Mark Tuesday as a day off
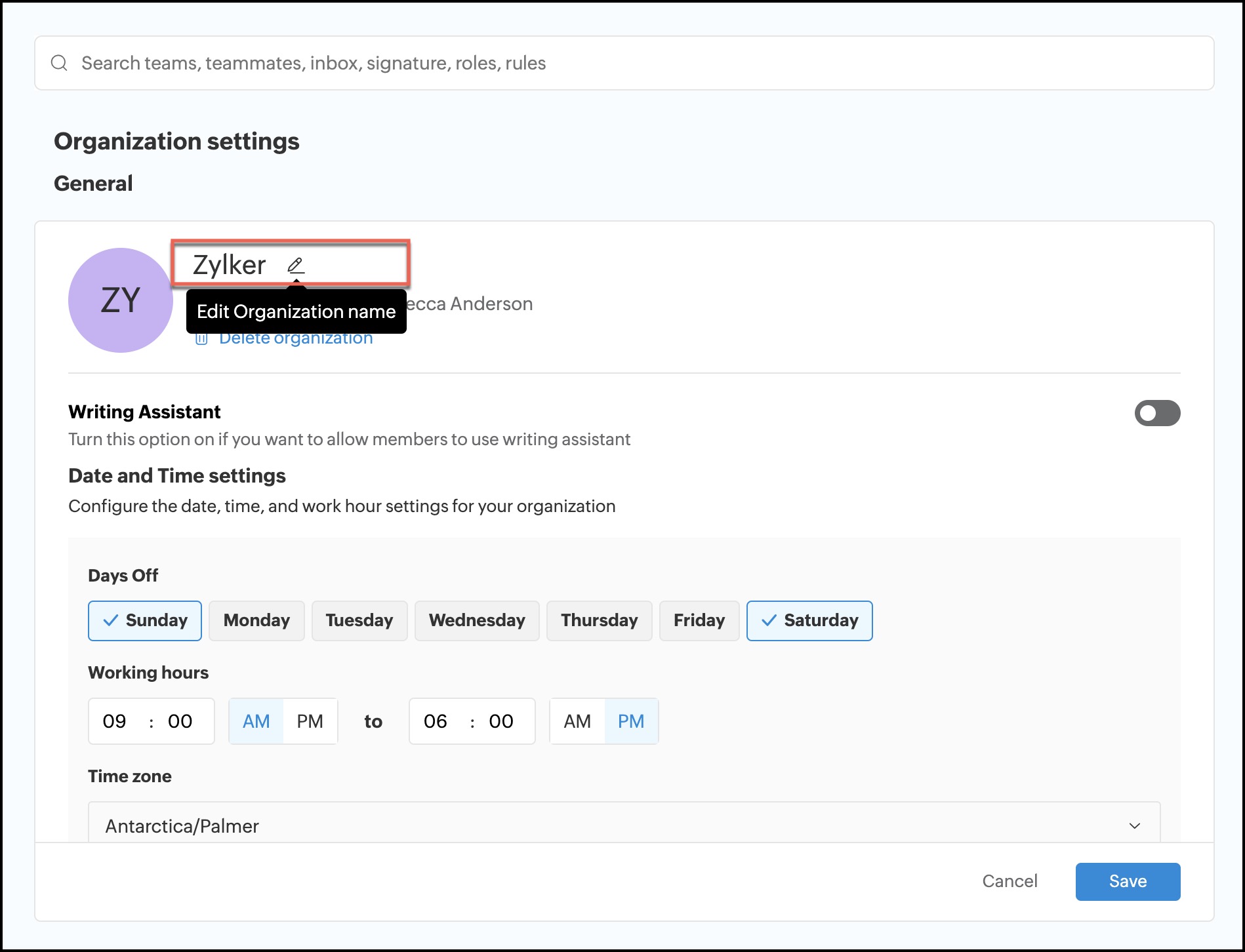Image resolution: width=1245 pixels, height=952 pixels. [359, 621]
